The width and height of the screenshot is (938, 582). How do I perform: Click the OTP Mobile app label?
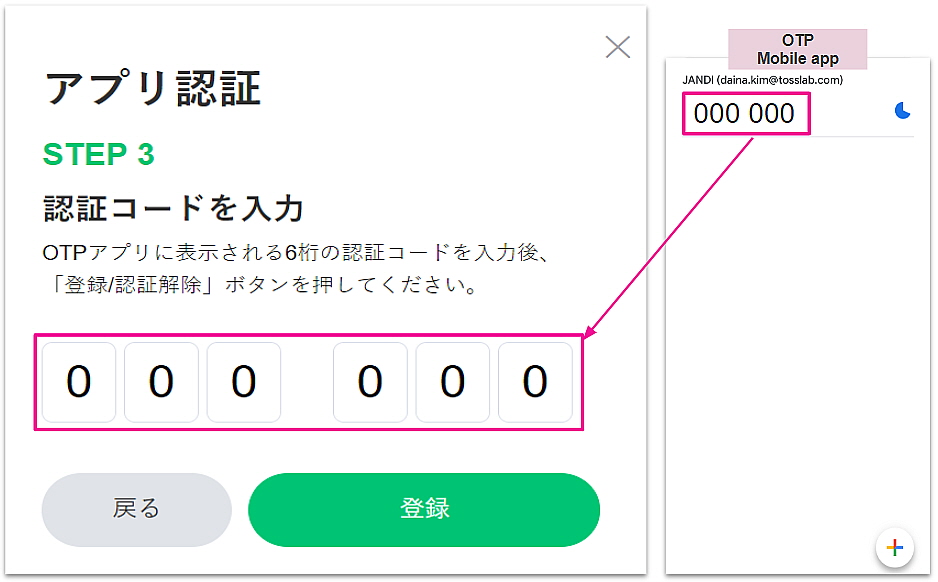tap(797, 49)
